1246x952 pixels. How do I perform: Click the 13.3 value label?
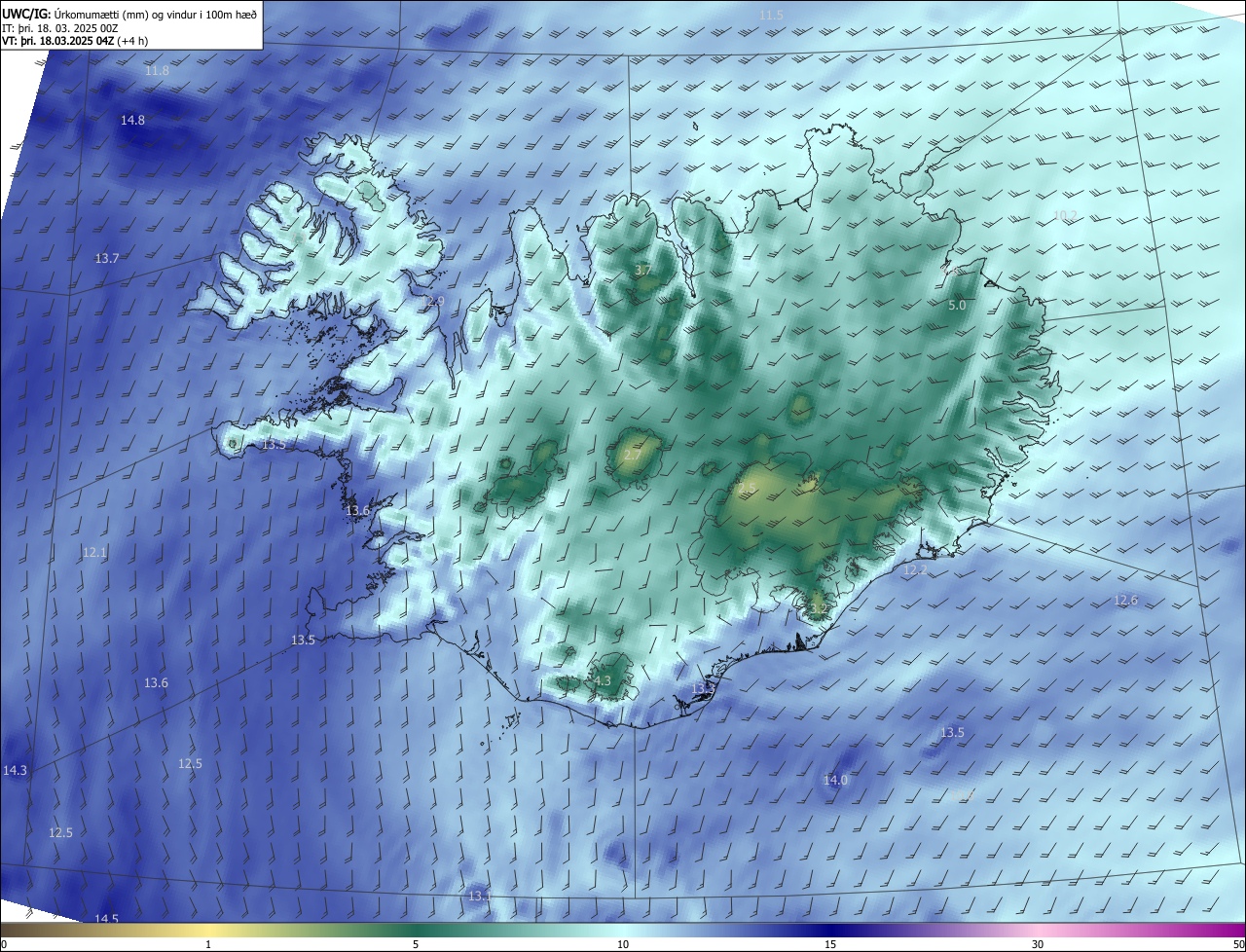(x=703, y=689)
